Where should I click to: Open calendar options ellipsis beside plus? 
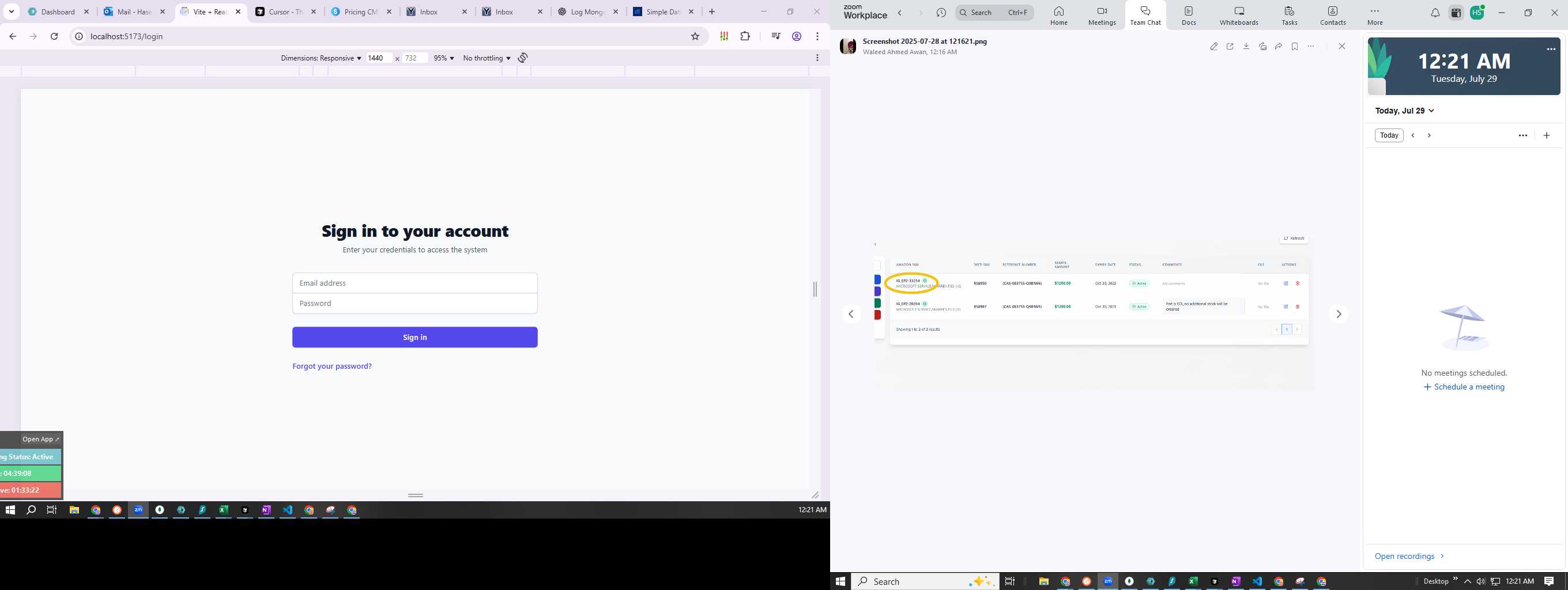click(1522, 135)
